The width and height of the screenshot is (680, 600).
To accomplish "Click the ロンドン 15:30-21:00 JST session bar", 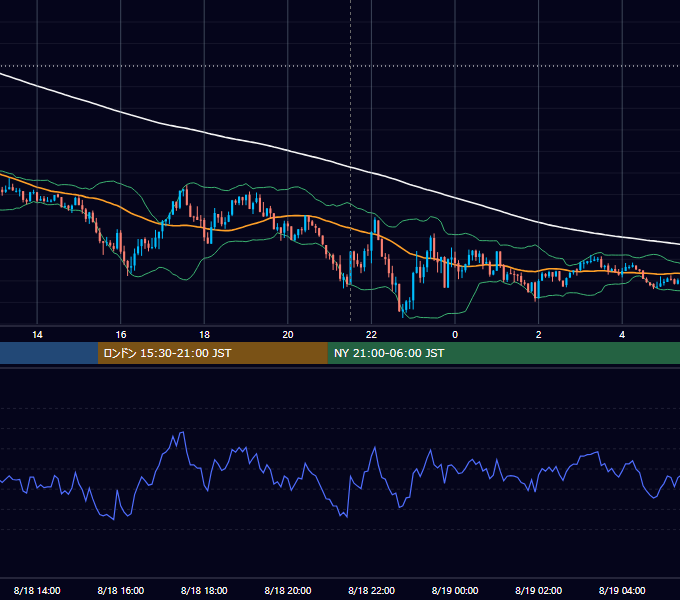I will 212,353.
